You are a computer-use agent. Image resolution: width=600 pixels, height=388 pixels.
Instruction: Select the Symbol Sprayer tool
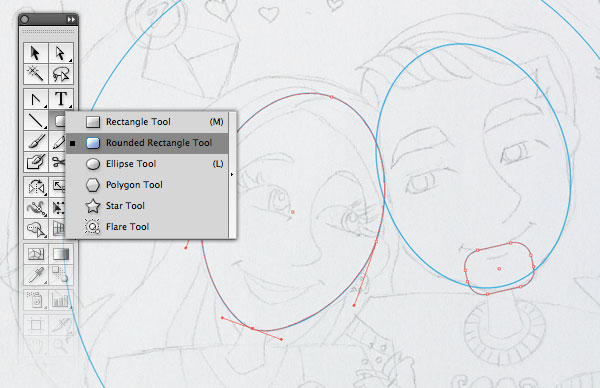[36, 300]
